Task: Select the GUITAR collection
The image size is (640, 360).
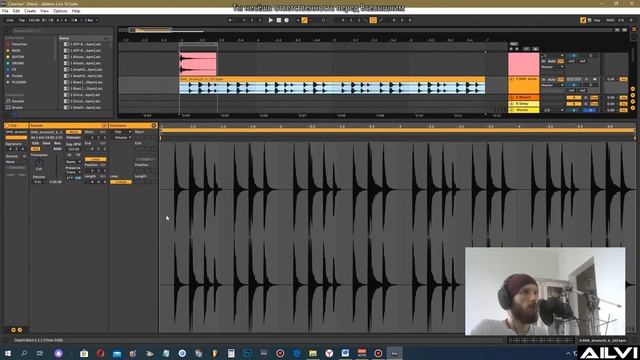Action: click(18, 57)
